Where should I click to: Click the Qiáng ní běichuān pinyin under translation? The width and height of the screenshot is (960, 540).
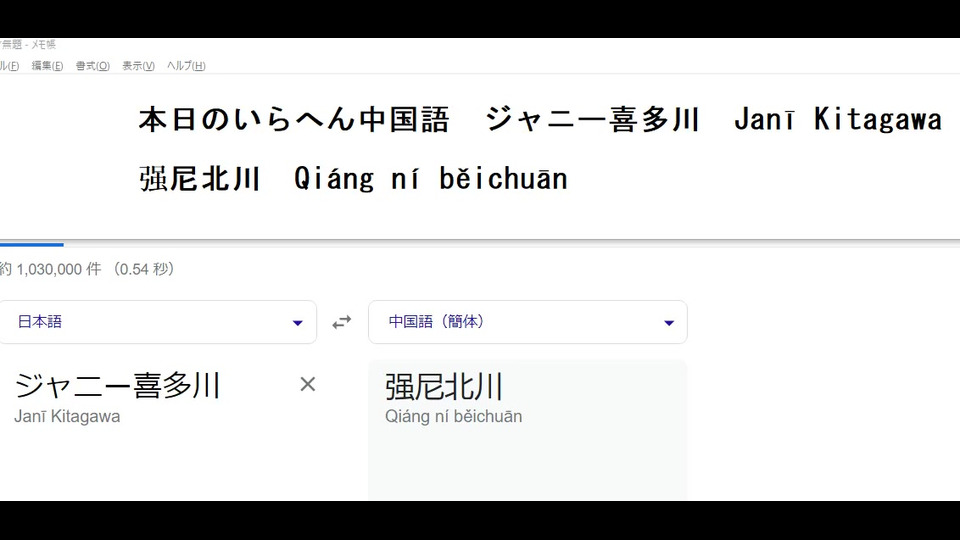453,416
